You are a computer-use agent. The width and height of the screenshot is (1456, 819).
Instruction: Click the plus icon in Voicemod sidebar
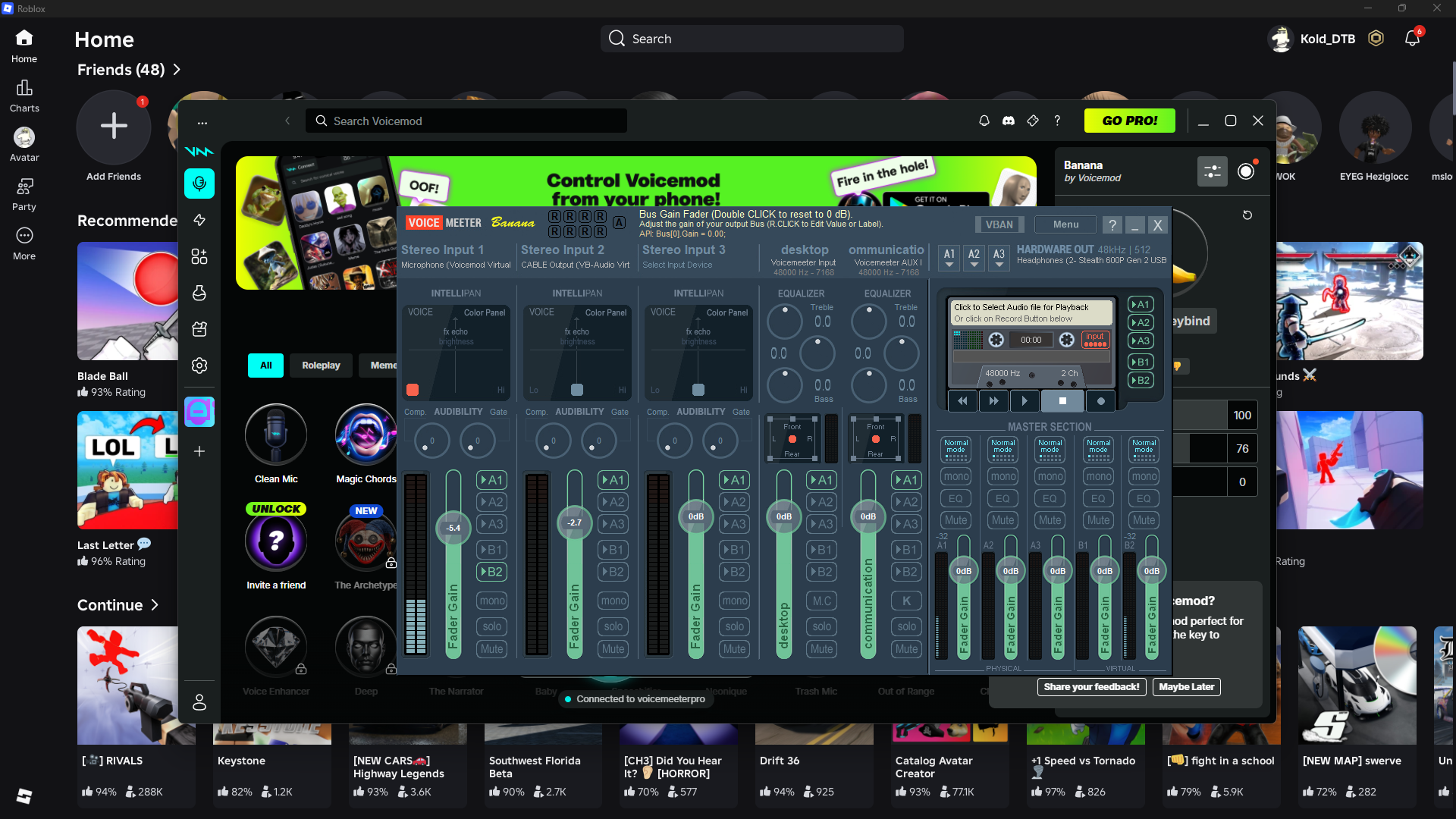coord(199,451)
